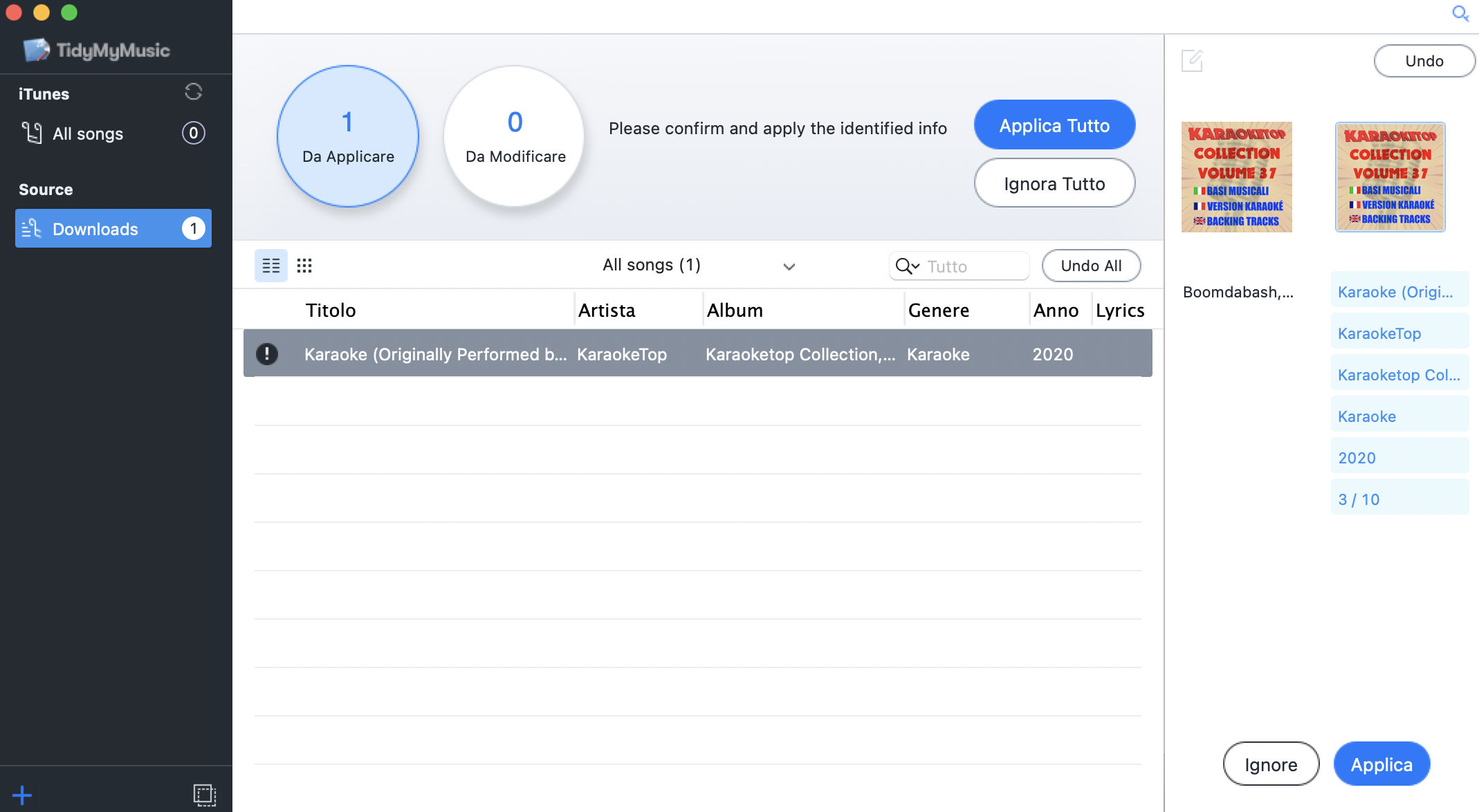Click the Applica button
This screenshot has width=1479, height=812.
tap(1381, 764)
